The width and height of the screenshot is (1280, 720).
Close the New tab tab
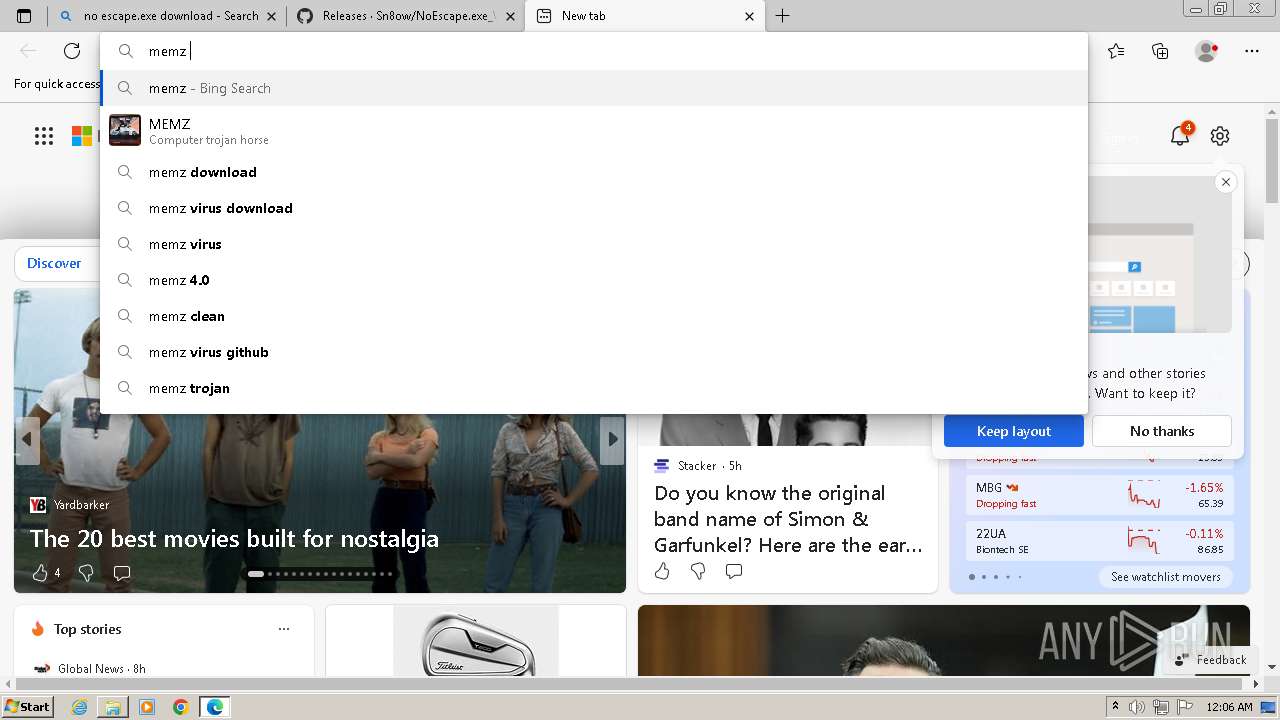click(x=750, y=16)
